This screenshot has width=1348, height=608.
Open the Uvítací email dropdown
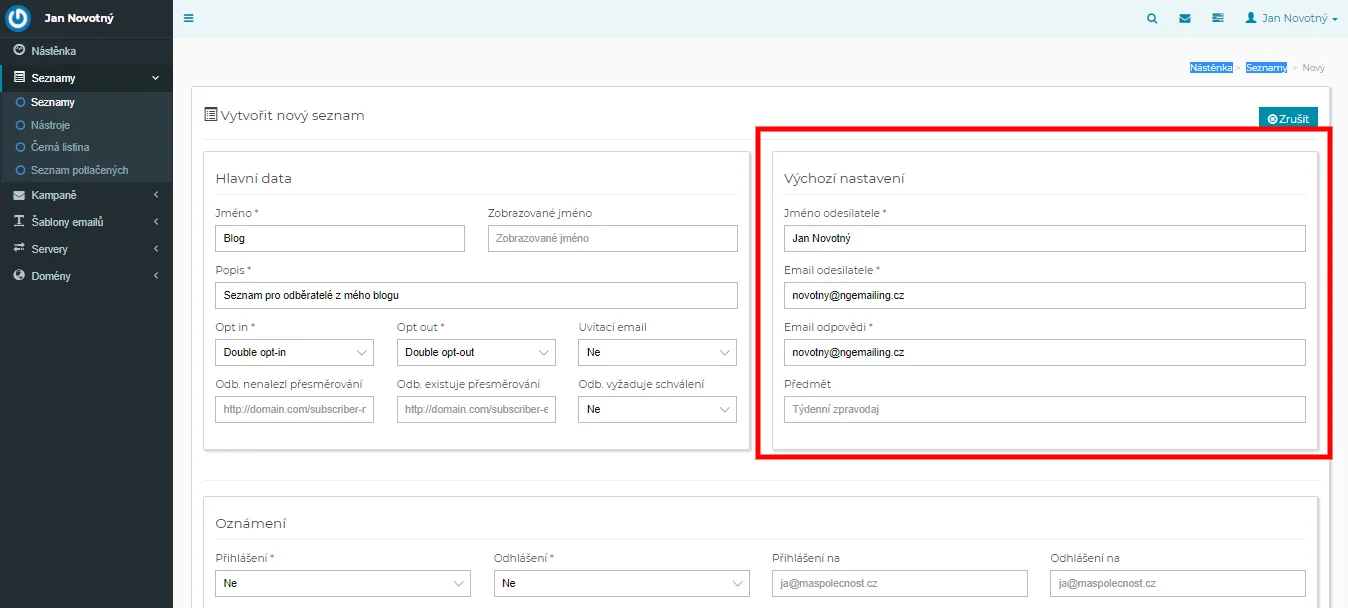coord(657,352)
